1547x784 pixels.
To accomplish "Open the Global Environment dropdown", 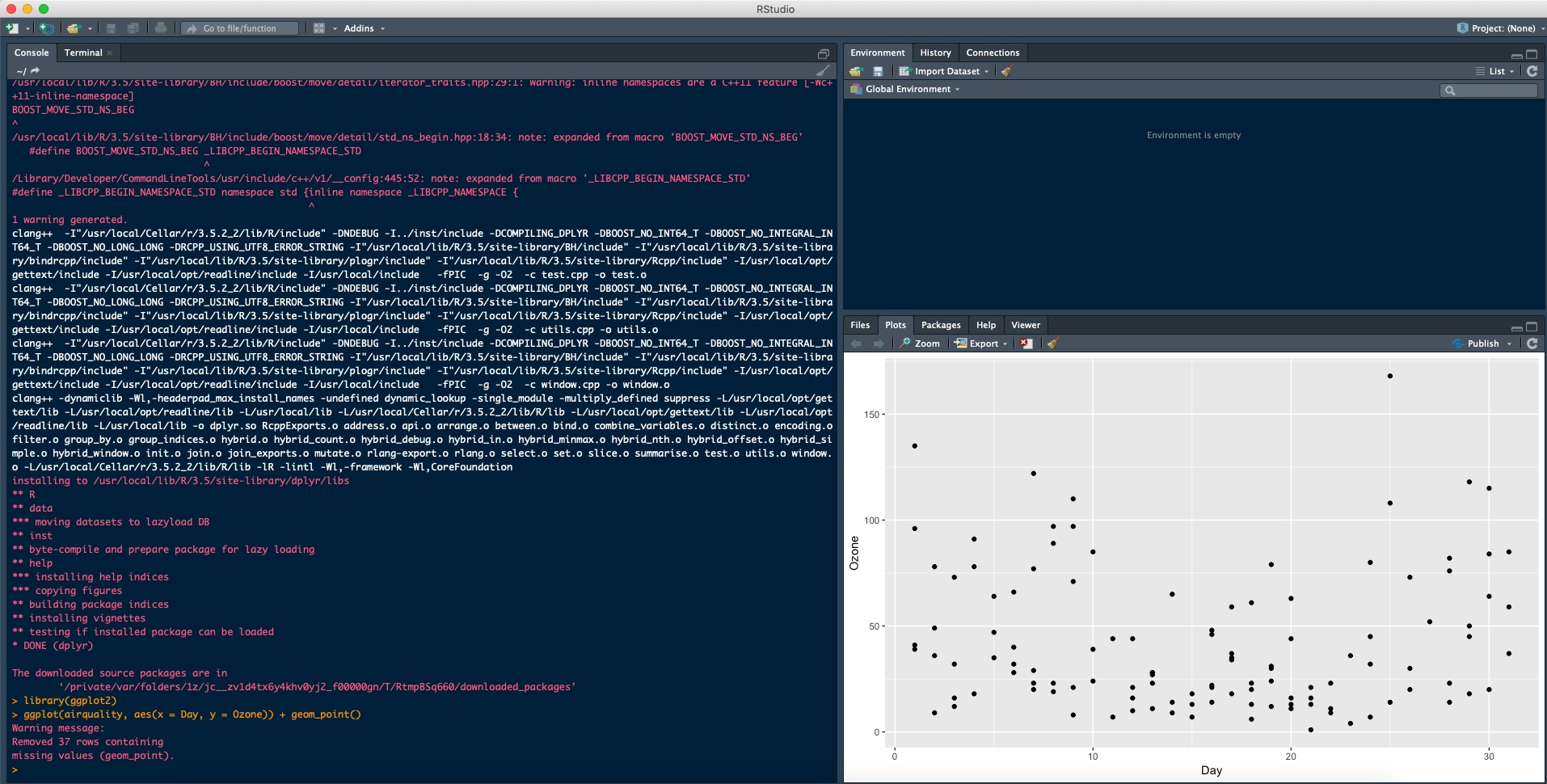I will [905, 89].
